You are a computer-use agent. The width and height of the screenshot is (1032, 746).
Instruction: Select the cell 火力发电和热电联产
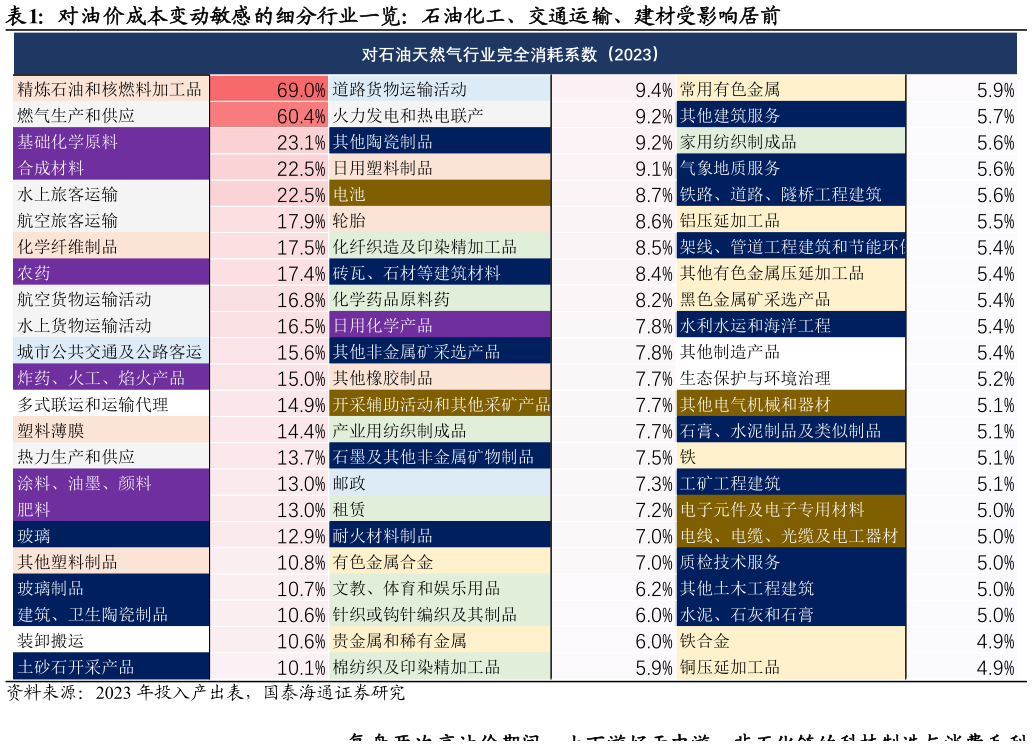440,116
